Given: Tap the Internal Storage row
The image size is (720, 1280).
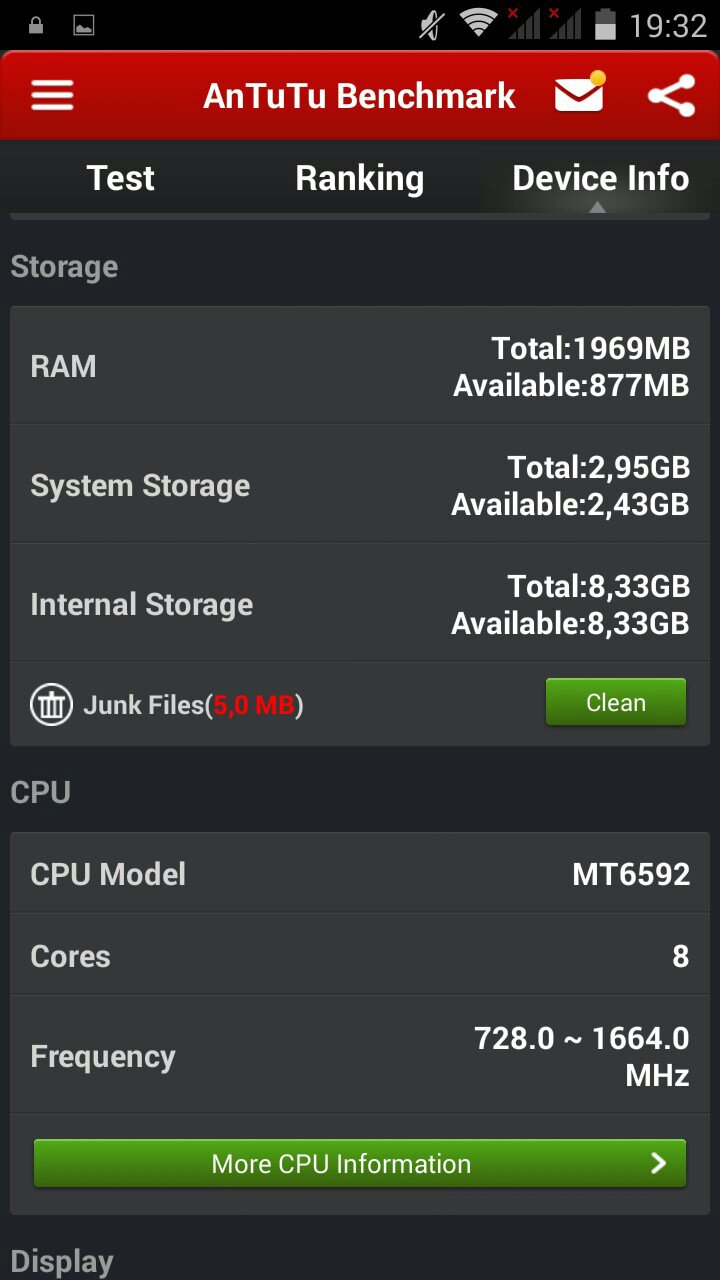Looking at the screenshot, I should point(360,605).
